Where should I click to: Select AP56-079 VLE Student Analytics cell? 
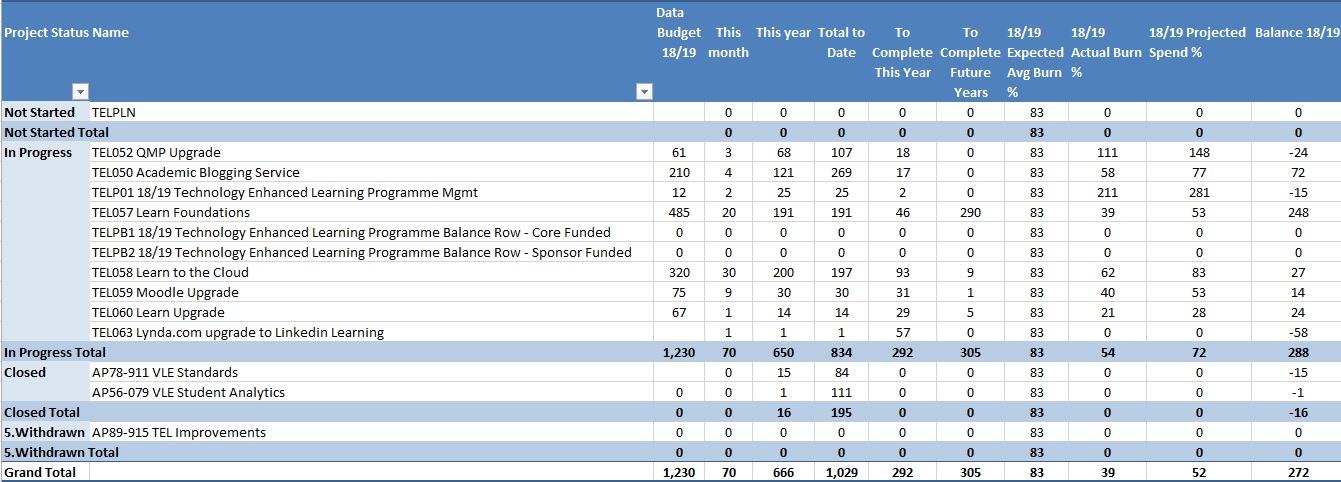click(188, 392)
